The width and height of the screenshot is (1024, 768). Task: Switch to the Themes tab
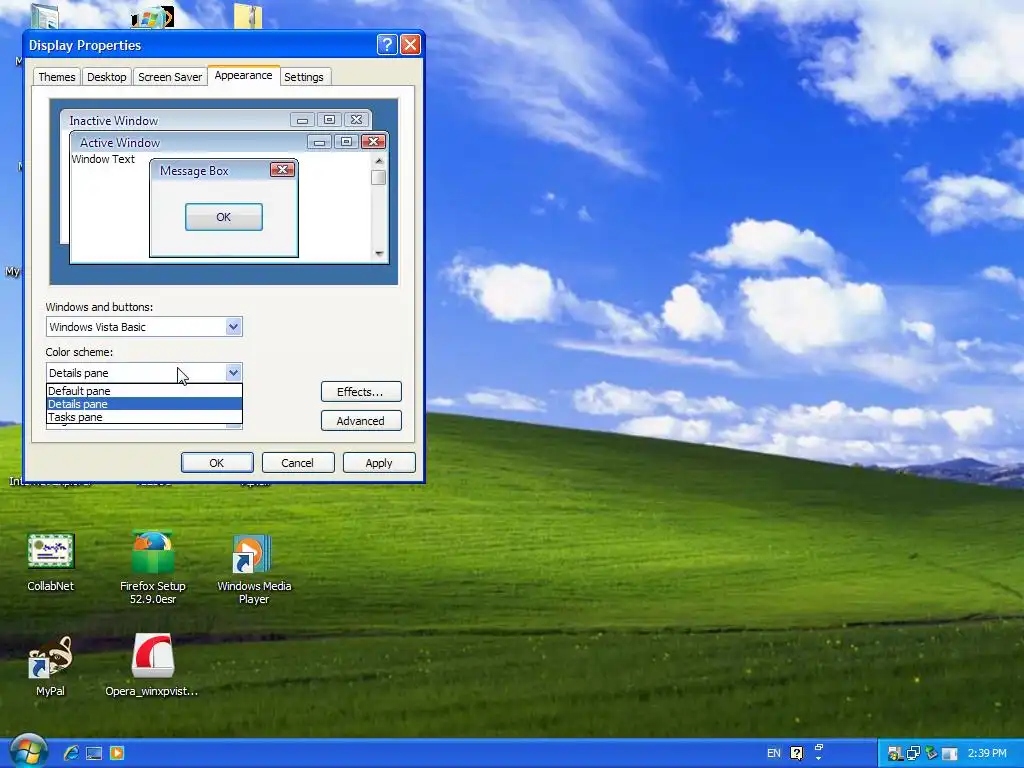pyautogui.click(x=57, y=77)
